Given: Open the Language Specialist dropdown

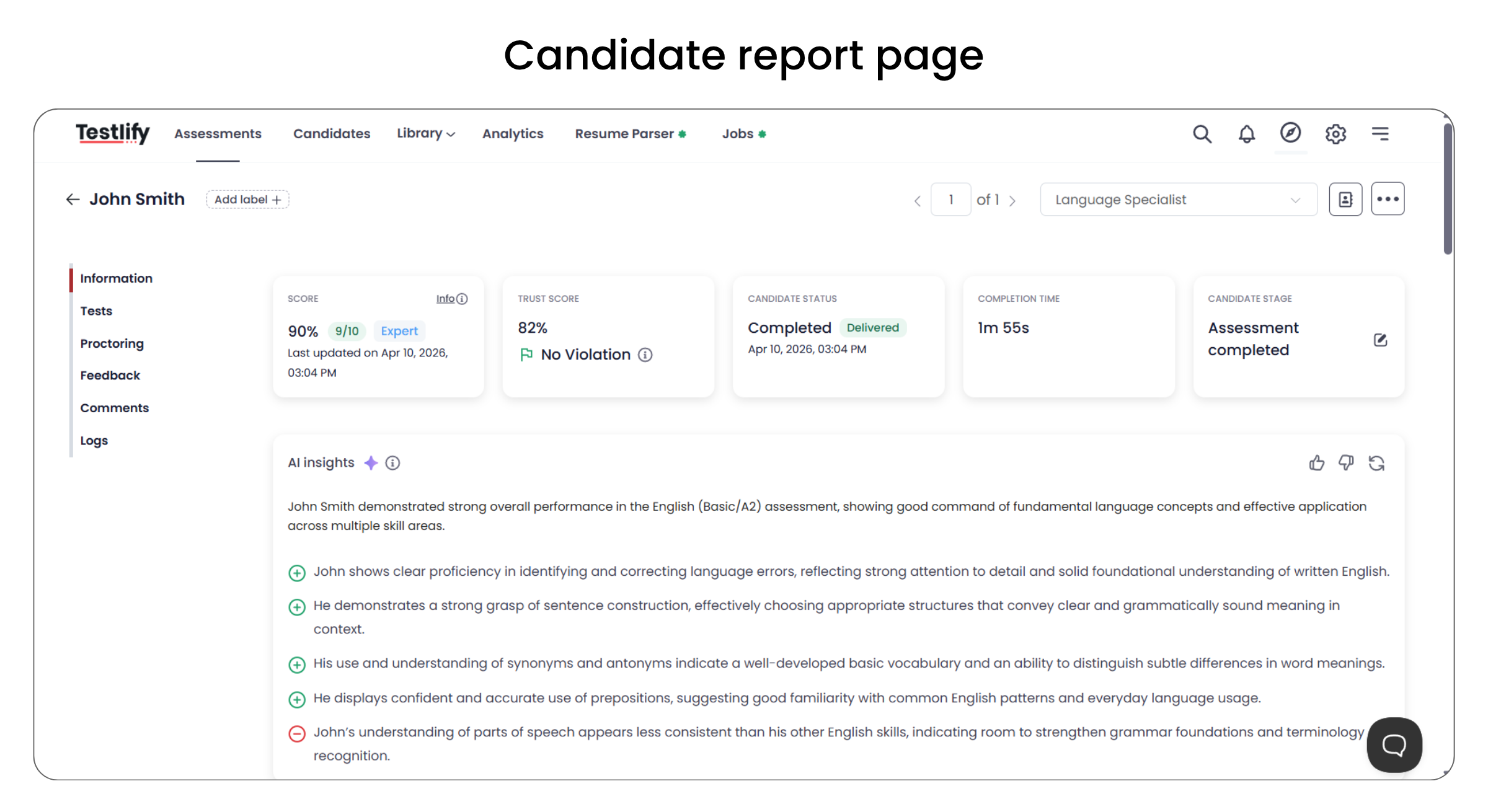Looking at the screenshot, I should (1178, 200).
